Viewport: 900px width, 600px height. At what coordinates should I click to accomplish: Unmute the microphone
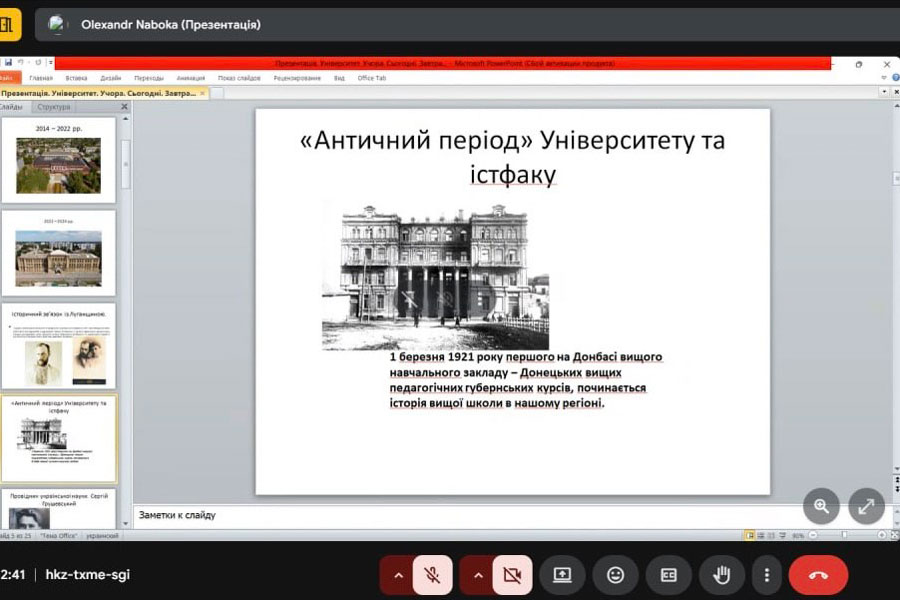pos(432,575)
